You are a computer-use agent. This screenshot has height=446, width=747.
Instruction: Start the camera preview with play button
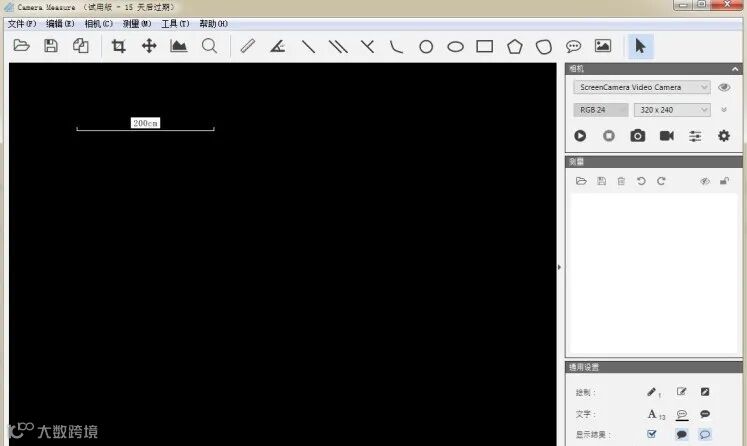[580, 136]
